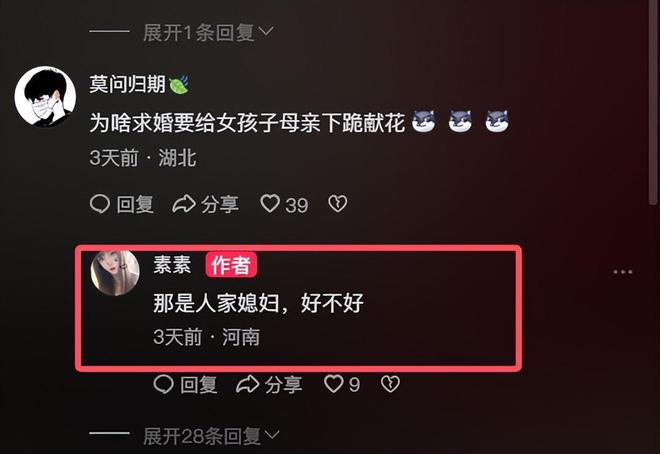Click the 回复 text under 素素's reply
The width and height of the screenshot is (660, 454).
(199, 385)
